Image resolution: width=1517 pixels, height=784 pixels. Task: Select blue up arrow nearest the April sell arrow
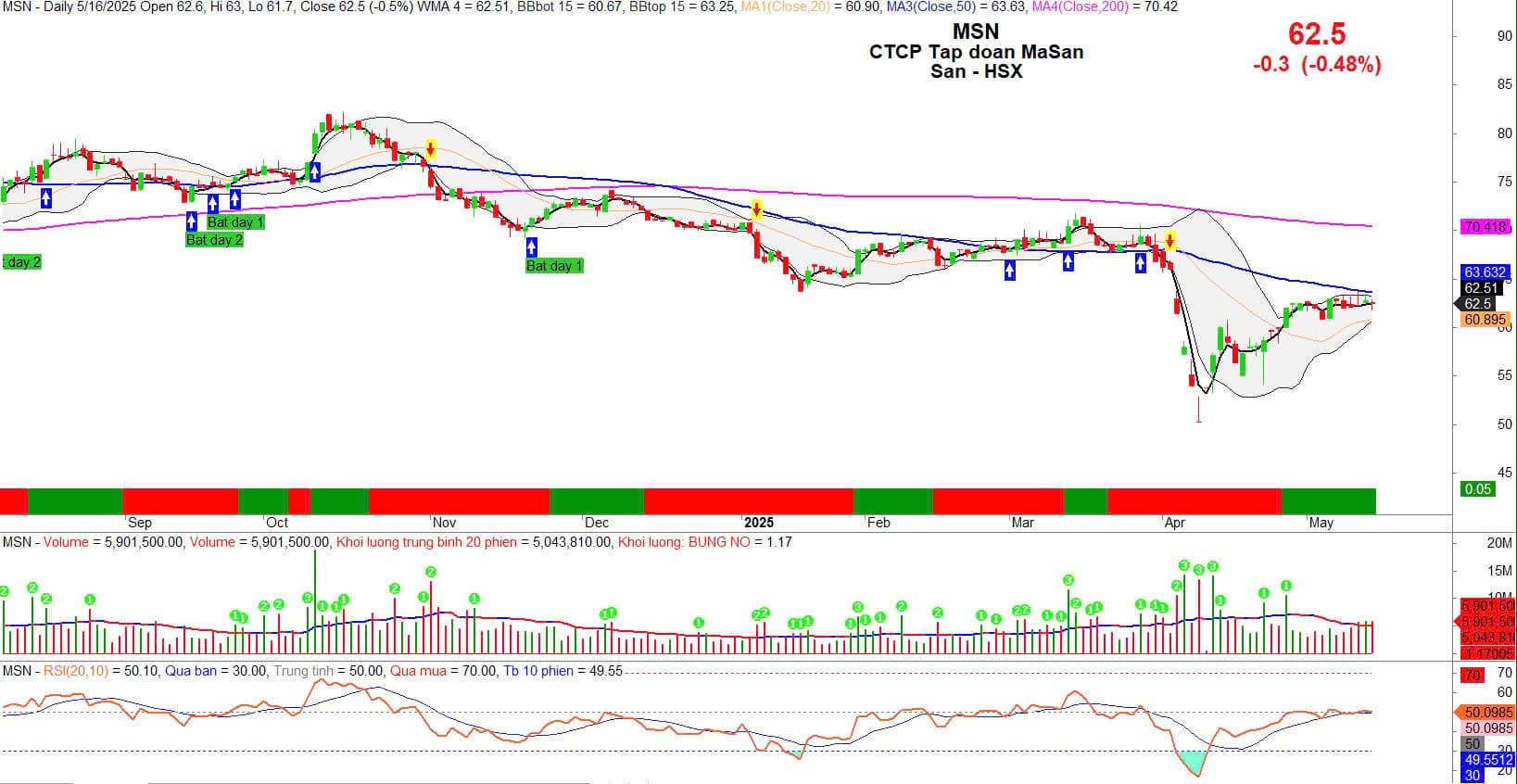click(x=1141, y=264)
